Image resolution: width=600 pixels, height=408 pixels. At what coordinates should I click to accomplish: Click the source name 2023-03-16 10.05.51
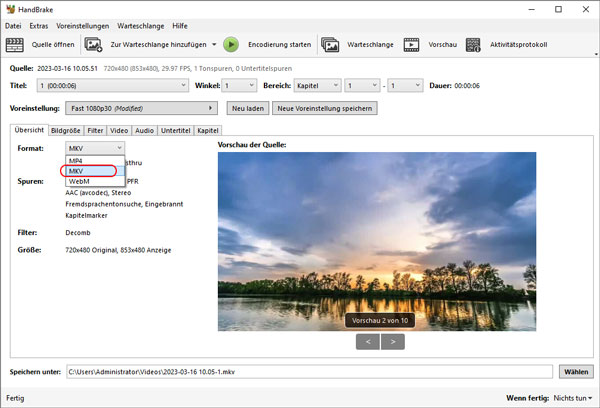(67, 69)
